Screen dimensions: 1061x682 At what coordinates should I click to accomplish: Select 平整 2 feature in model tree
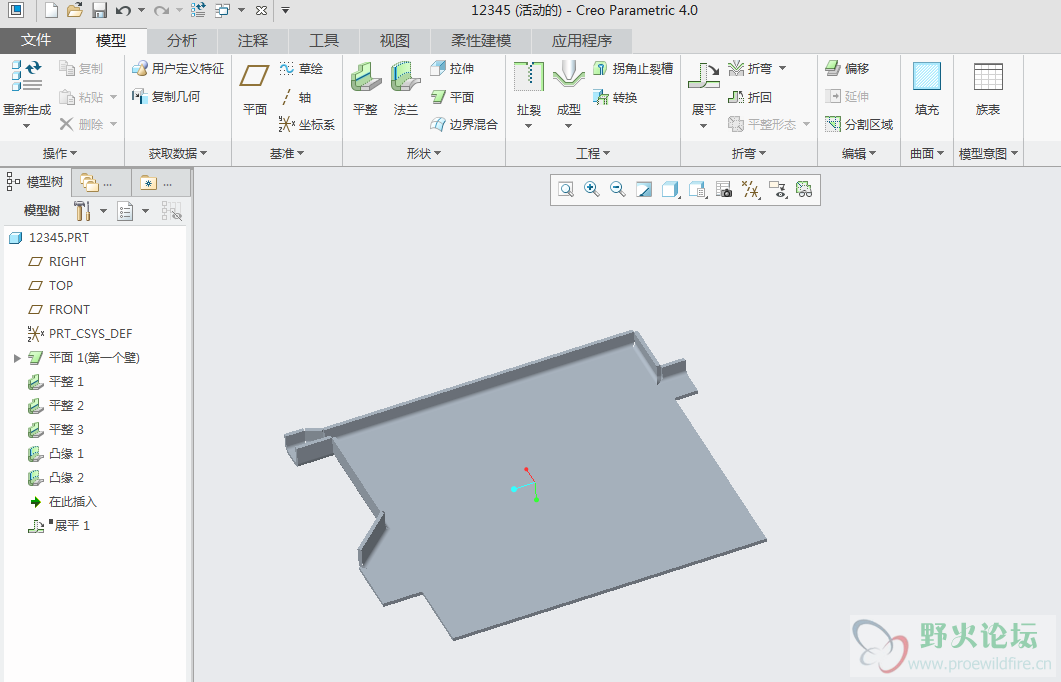pos(55,406)
